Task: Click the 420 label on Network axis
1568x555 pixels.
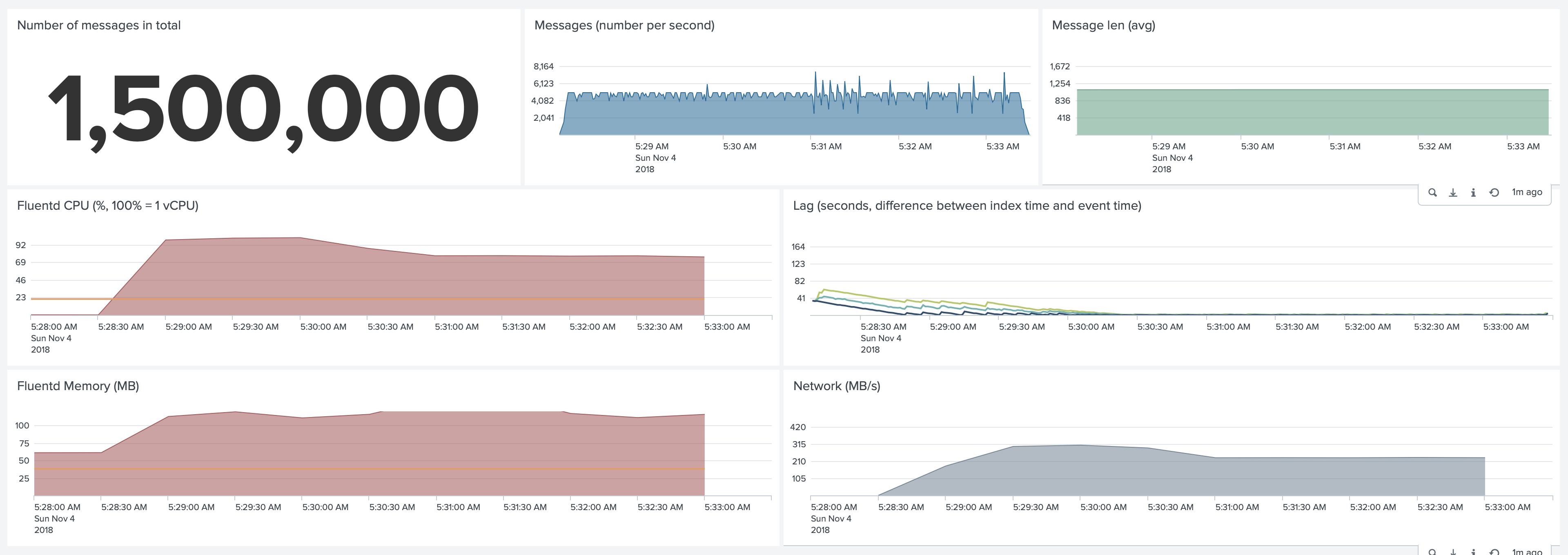Action: [x=798, y=427]
